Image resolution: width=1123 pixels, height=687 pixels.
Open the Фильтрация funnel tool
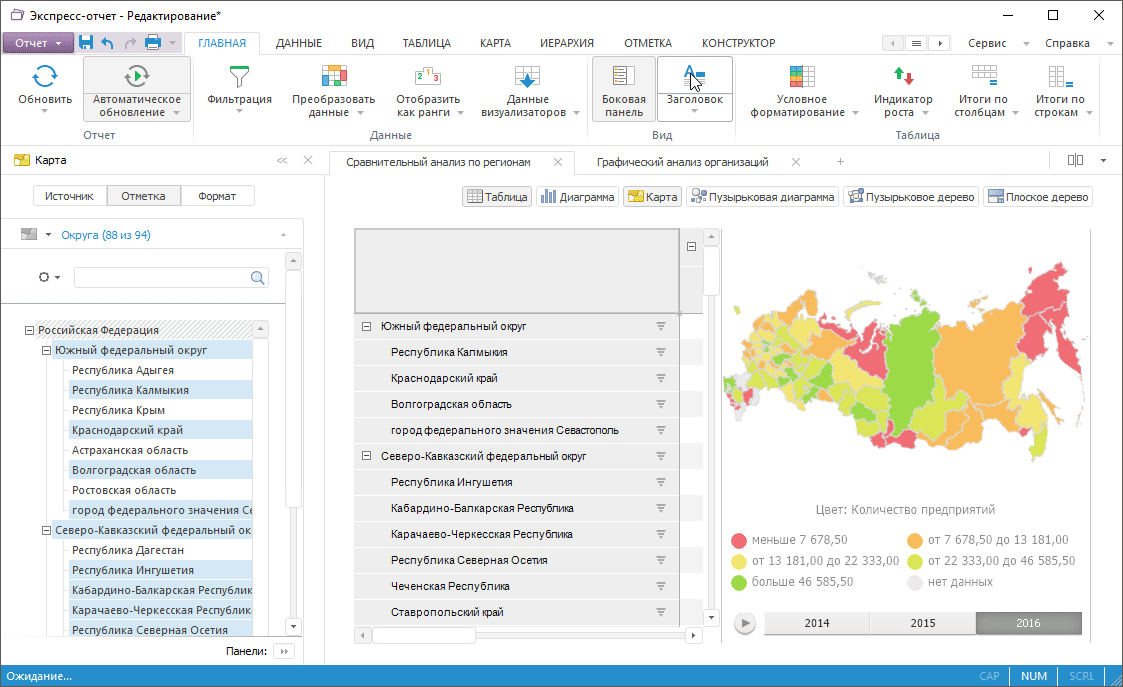click(x=239, y=76)
